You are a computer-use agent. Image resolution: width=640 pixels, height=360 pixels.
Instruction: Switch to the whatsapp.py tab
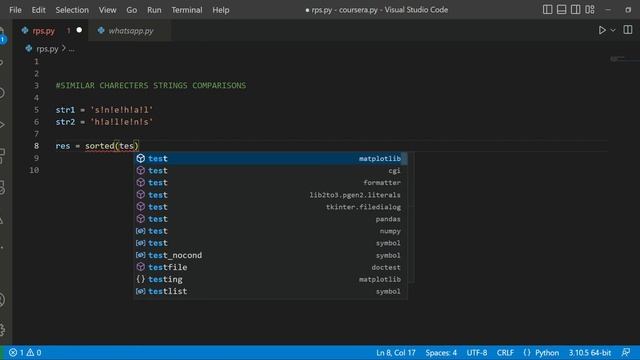131,31
